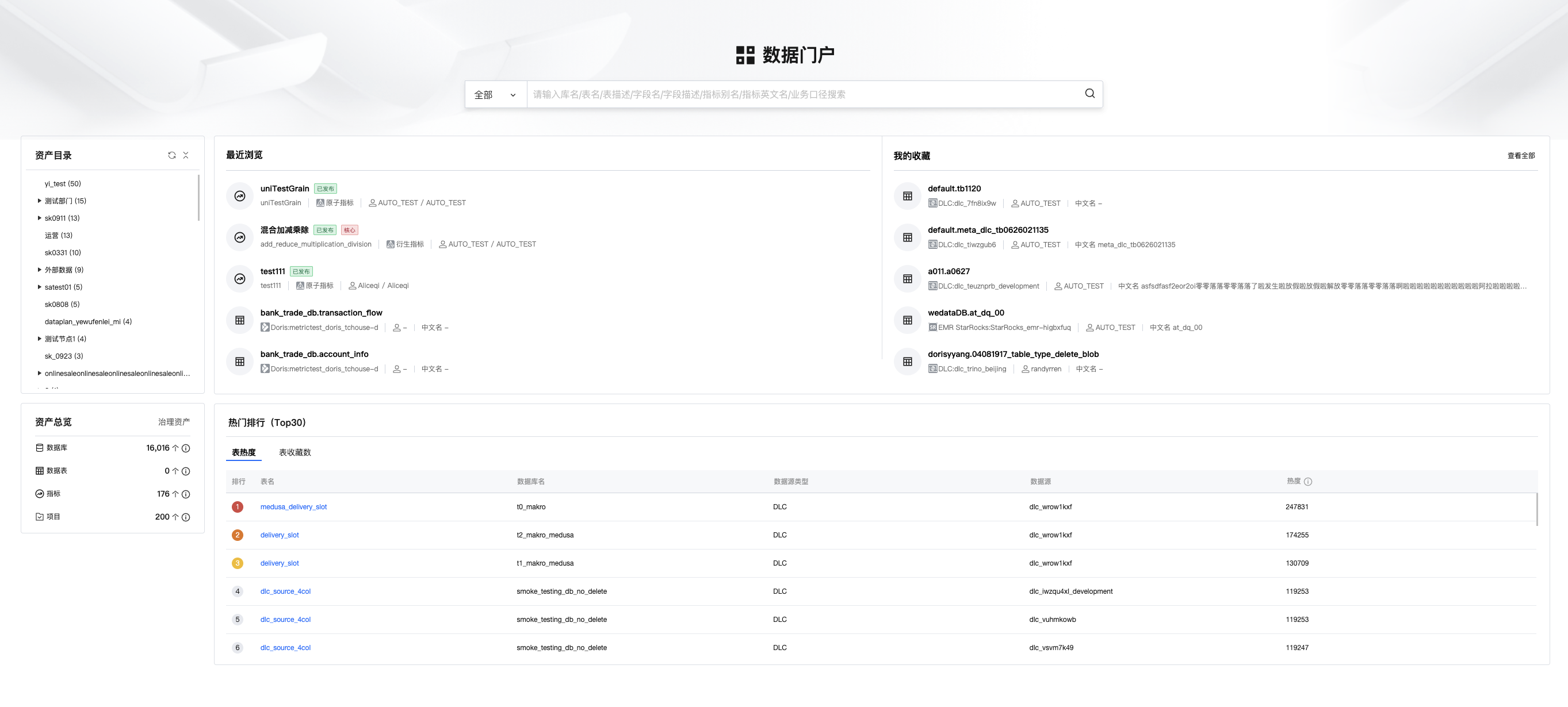The image size is (1568, 707).
Task: Expand the satest01 (5) tree node
Action: pyautogui.click(x=40, y=287)
